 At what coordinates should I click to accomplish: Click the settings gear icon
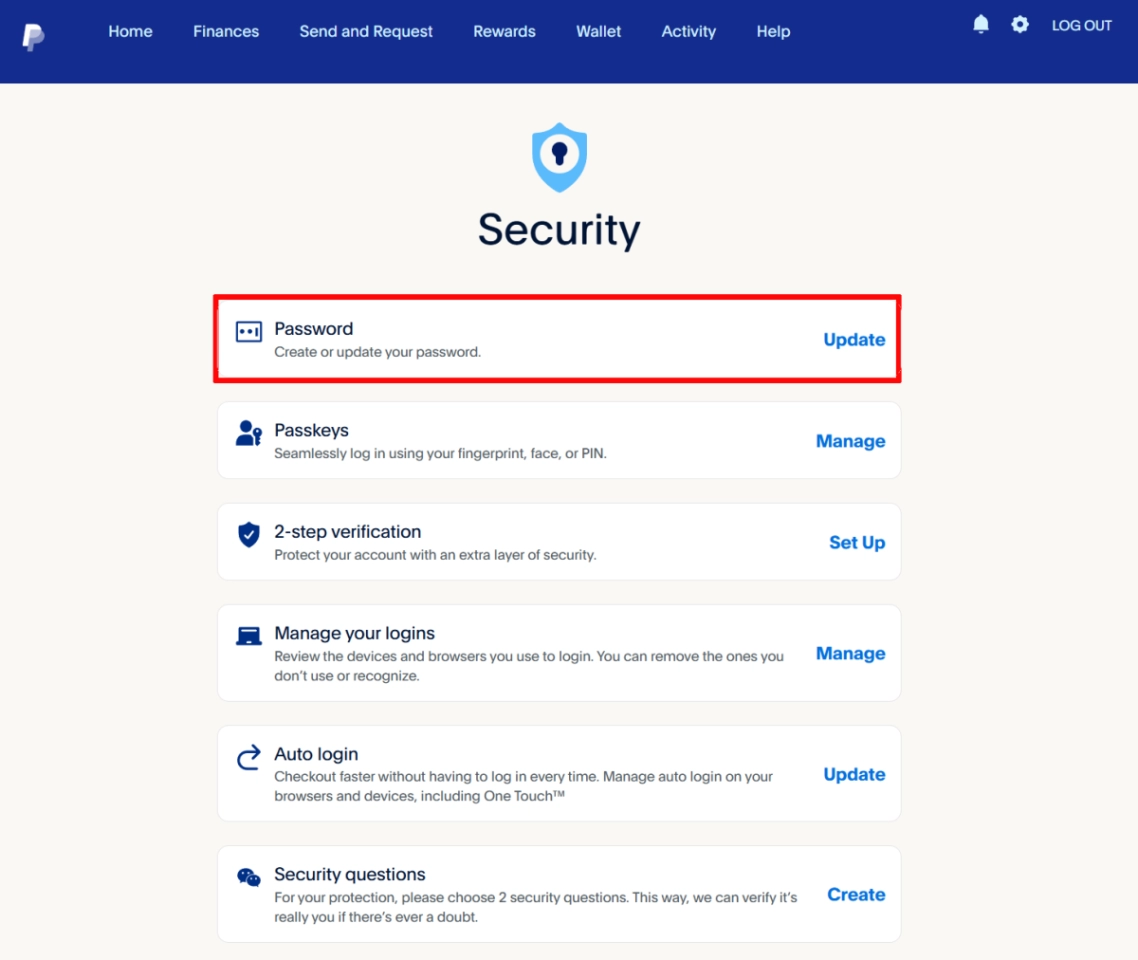1020,24
